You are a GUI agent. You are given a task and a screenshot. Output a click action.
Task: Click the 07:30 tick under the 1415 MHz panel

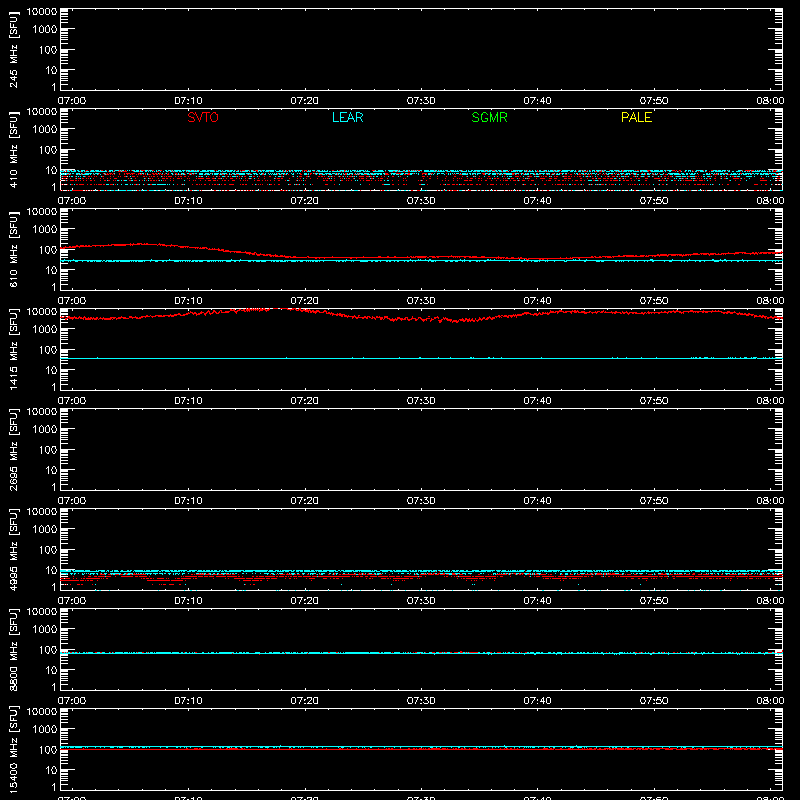[421, 401]
